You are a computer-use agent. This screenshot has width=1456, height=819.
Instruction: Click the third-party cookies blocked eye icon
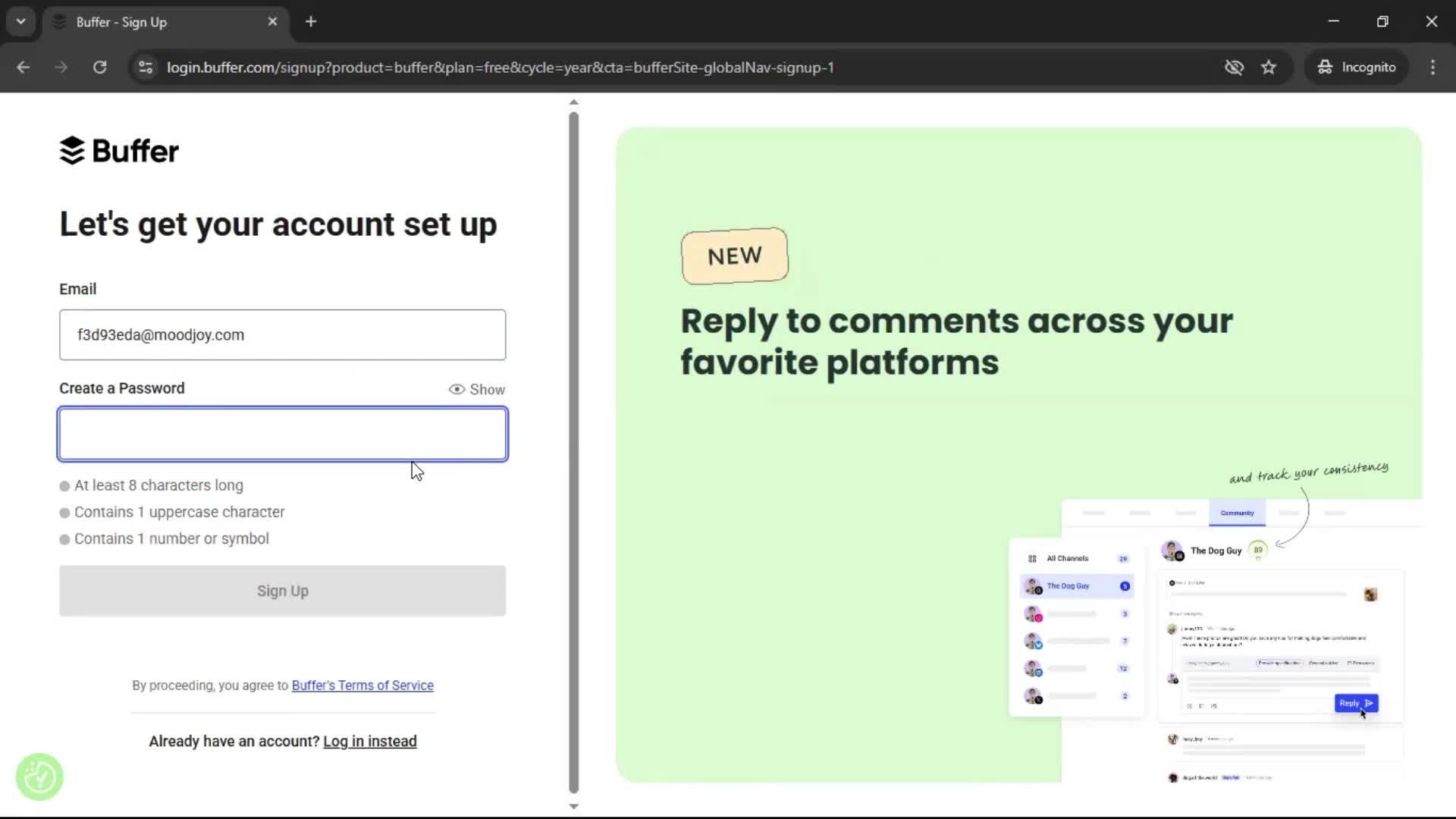point(1235,67)
